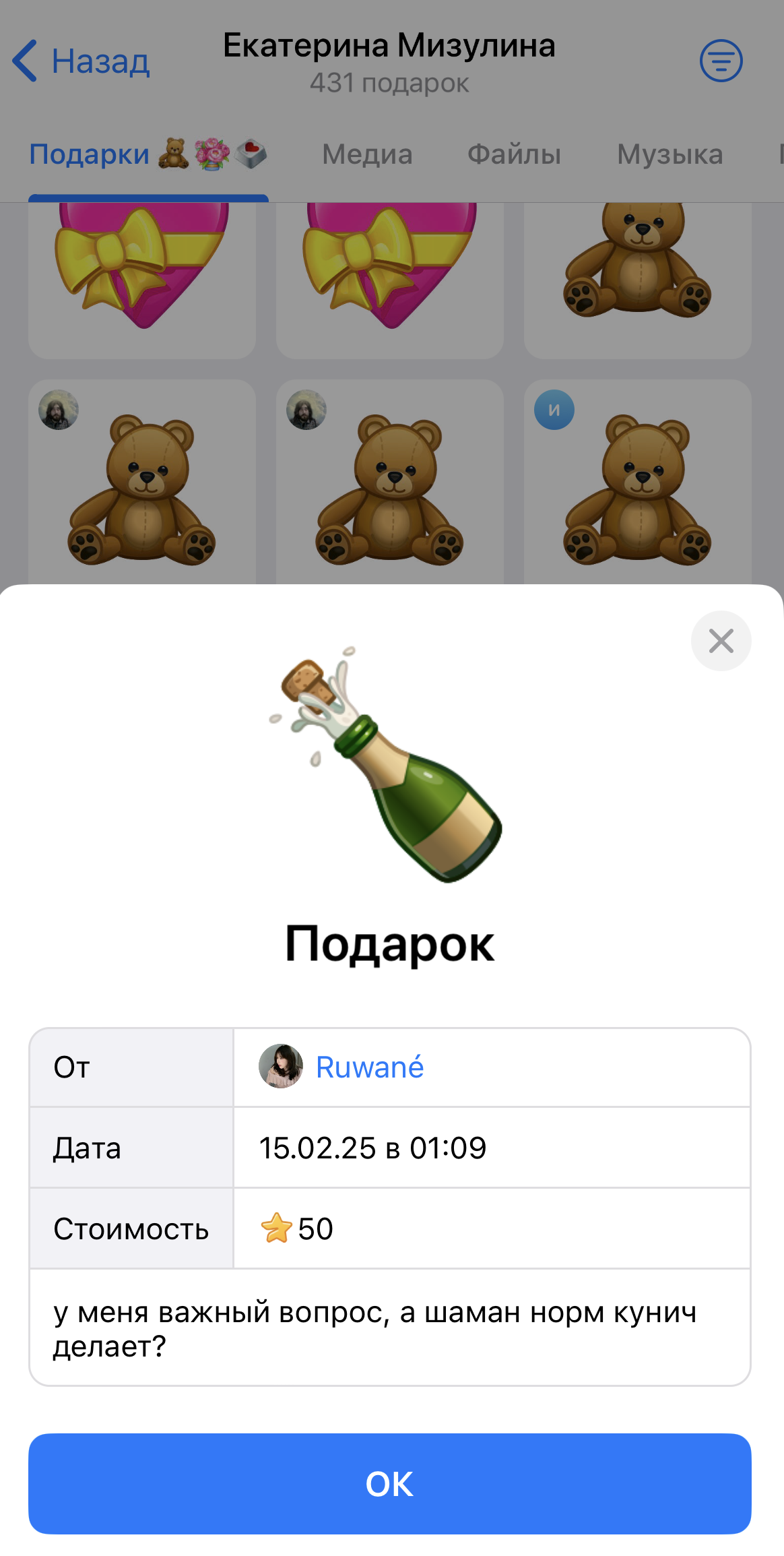Tap Ruwané's avatar photo
This screenshot has height=1556, width=784.
[281, 1066]
